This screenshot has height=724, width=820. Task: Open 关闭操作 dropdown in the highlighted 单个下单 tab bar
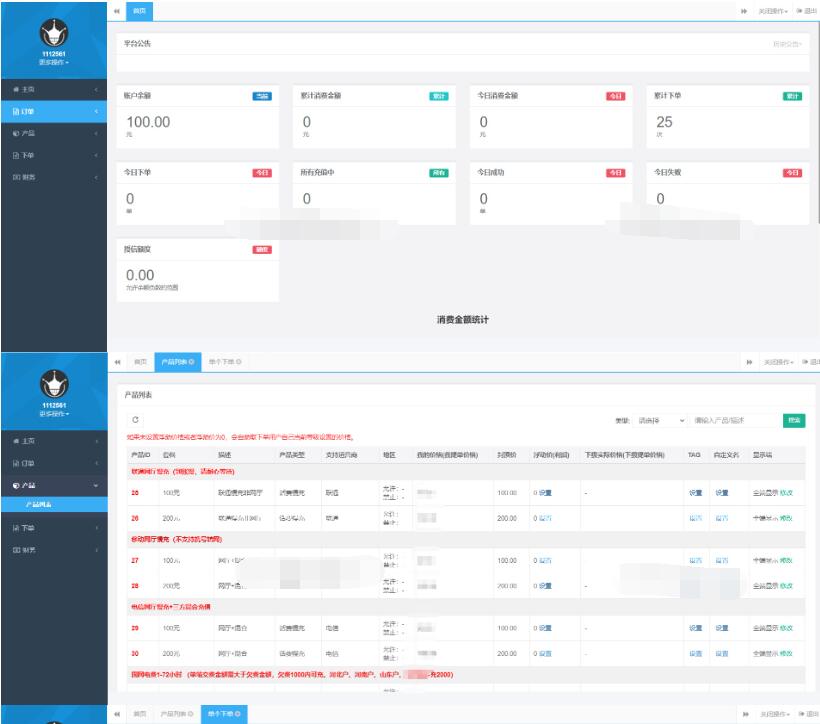[773, 714]
